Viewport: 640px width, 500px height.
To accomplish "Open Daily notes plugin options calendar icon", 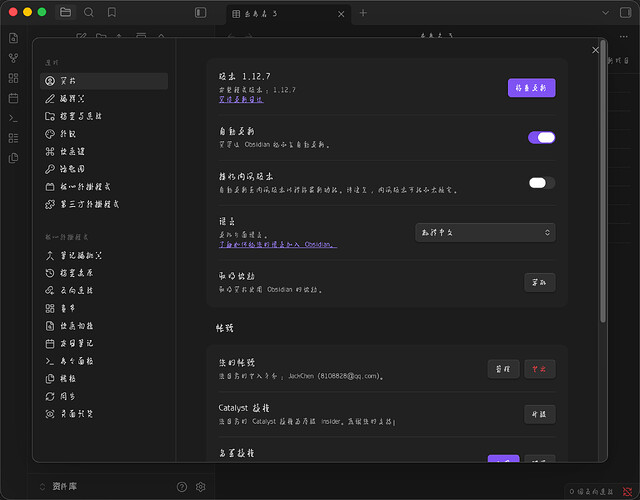I will coord(104,343).
